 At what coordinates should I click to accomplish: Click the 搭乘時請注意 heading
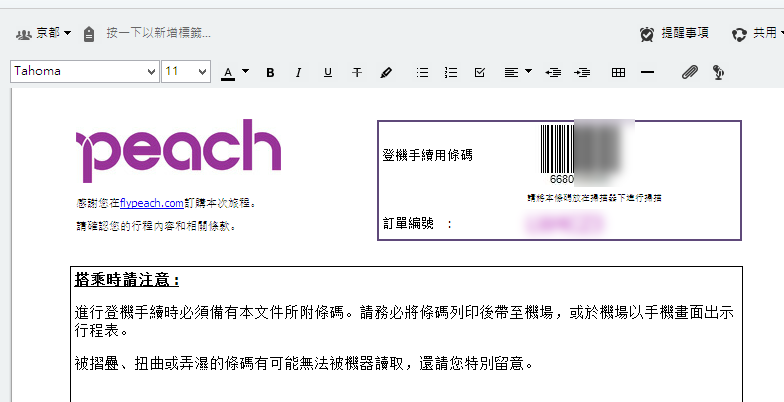point(127,280)
